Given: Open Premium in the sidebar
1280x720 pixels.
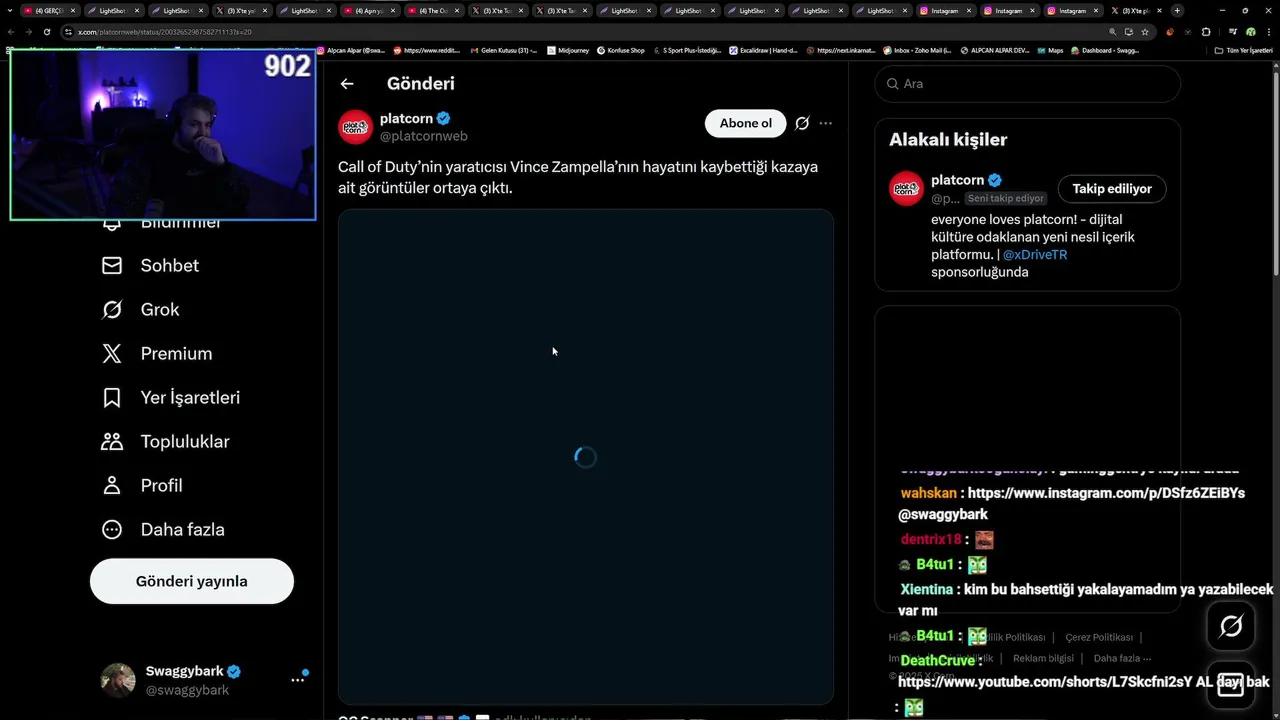Looking at the screenshot, I should (x=157, y=353).
